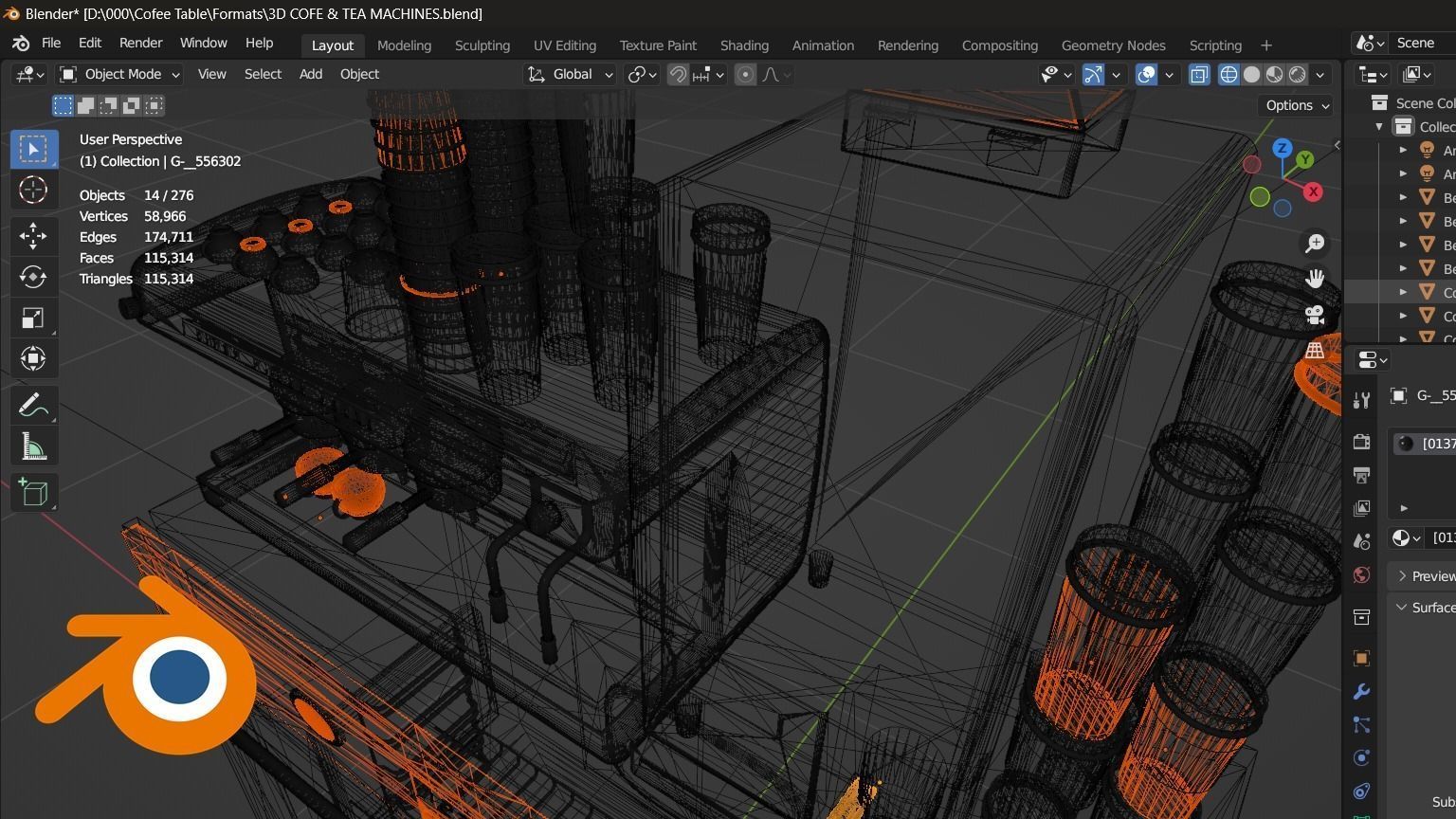Click the Options button
Viewport: 1456px width, 819px height.
[1297, 105]
